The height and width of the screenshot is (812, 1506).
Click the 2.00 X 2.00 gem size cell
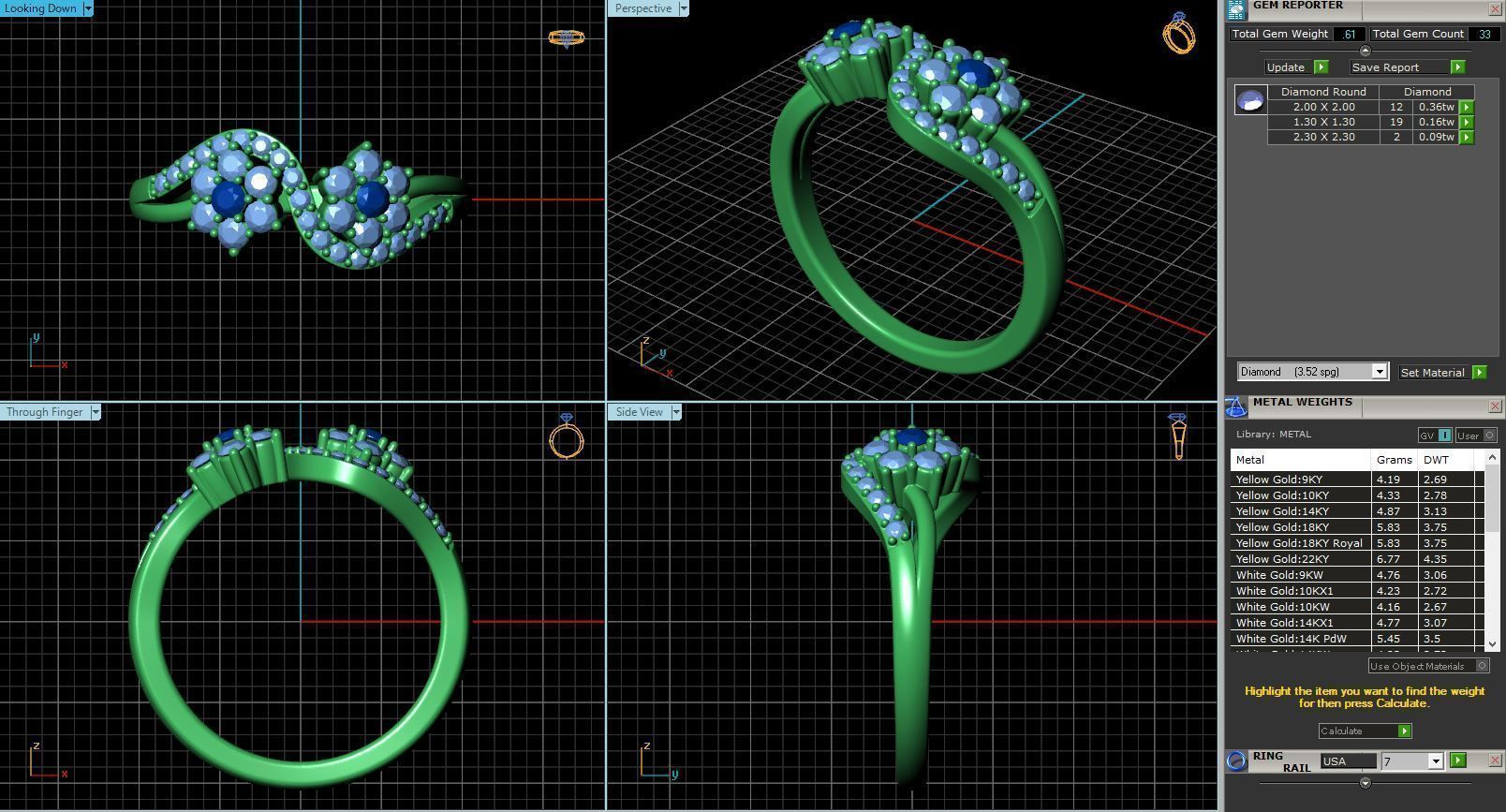tap(1323, 107)
